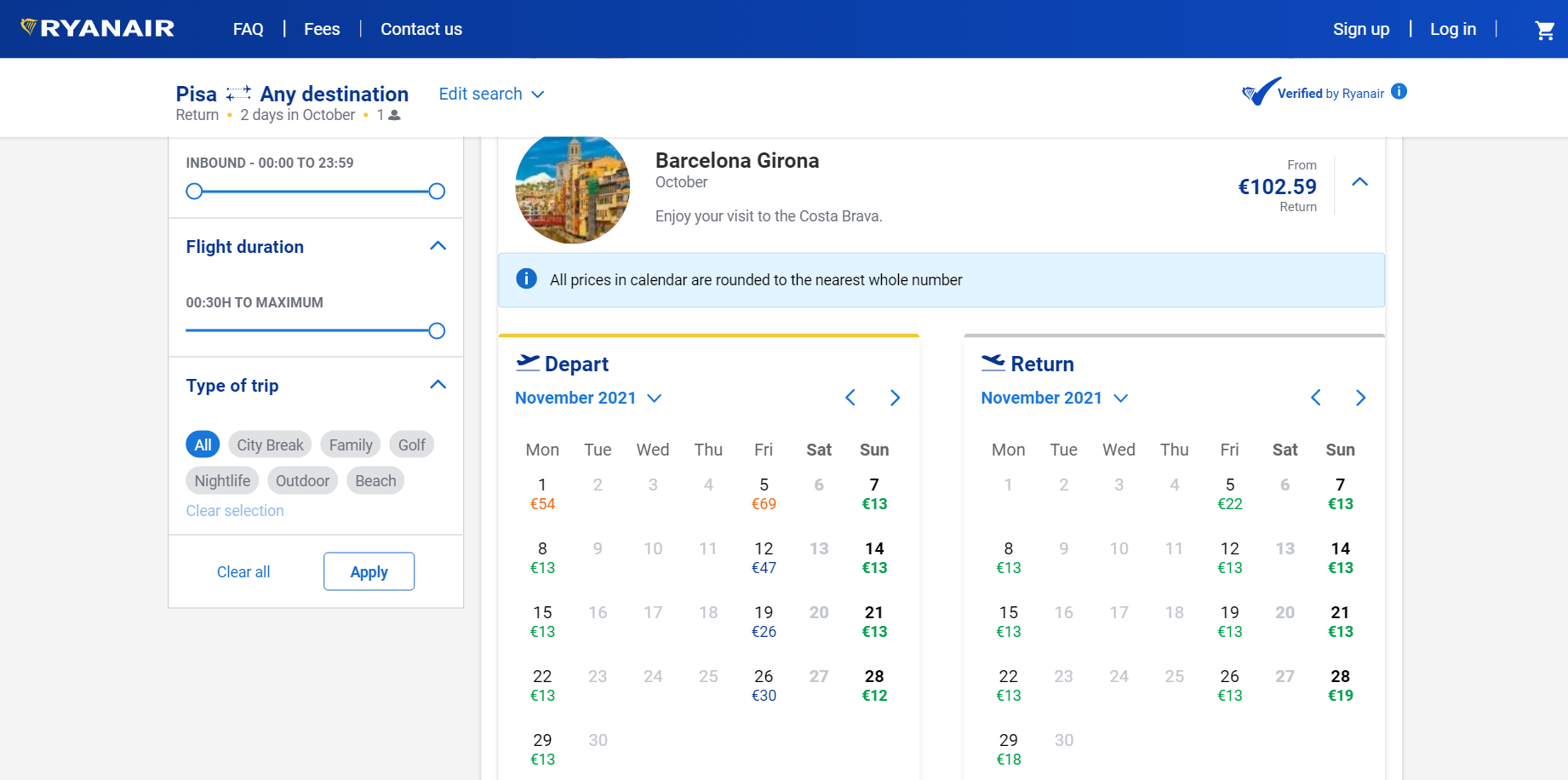Click the Inbound time slider right handle

[437, 191]
